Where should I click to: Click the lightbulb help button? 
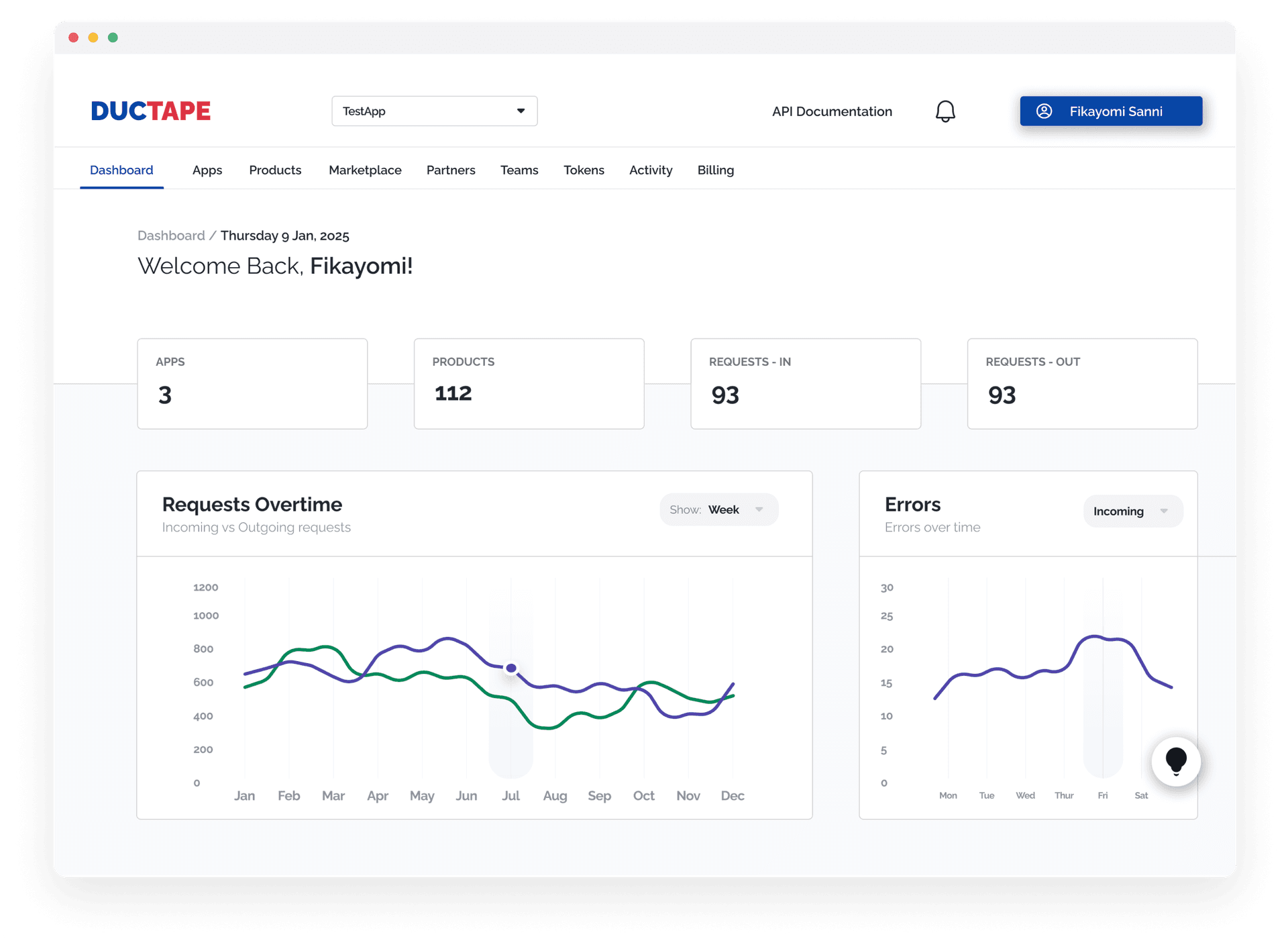click(1176, 762)
